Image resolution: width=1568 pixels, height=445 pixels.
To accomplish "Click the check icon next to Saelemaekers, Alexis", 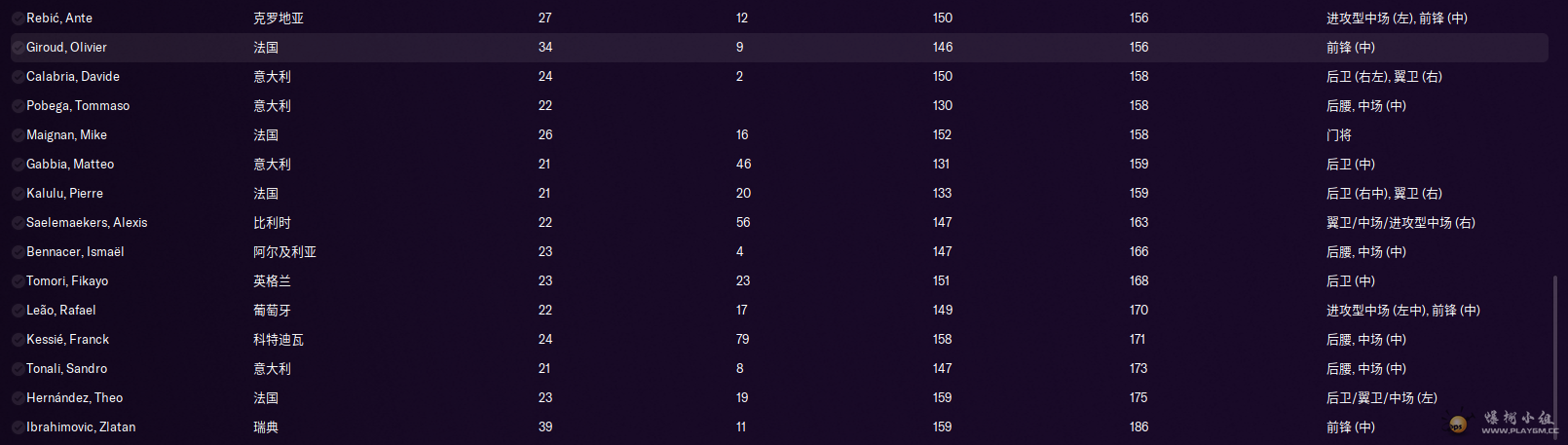I will pos(19,223).
